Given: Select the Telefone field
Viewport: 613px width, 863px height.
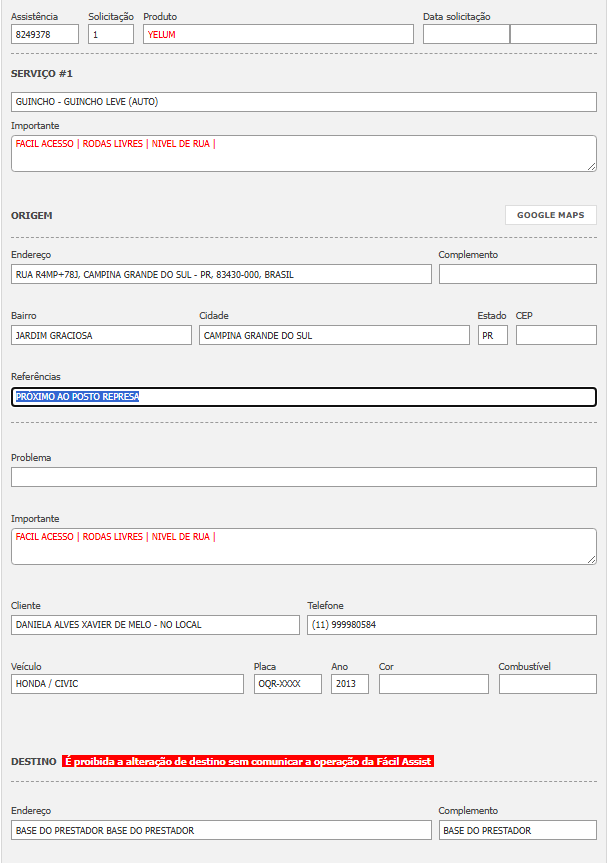Looking at the screenshot, I should (x=452, y=625).
